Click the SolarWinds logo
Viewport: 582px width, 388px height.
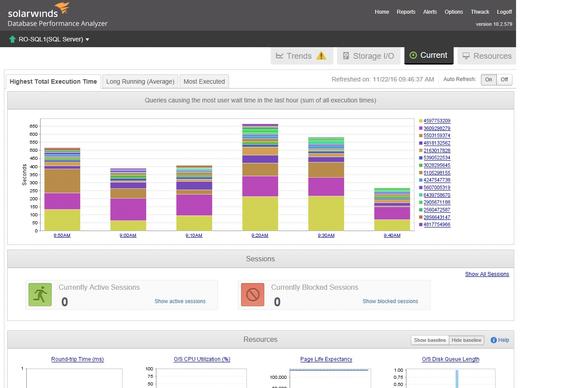(x=39, y=10)
